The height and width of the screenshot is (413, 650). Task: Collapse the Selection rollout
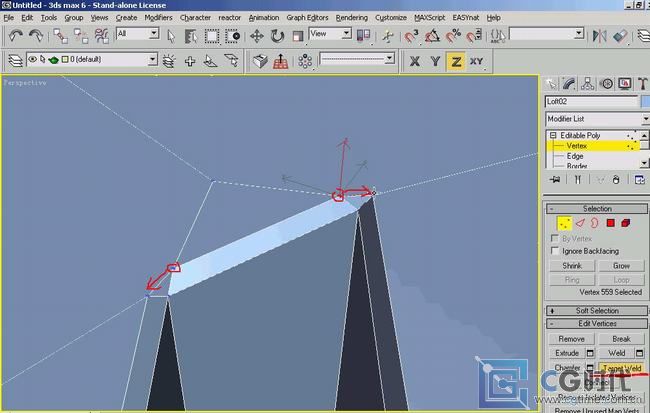597,209
